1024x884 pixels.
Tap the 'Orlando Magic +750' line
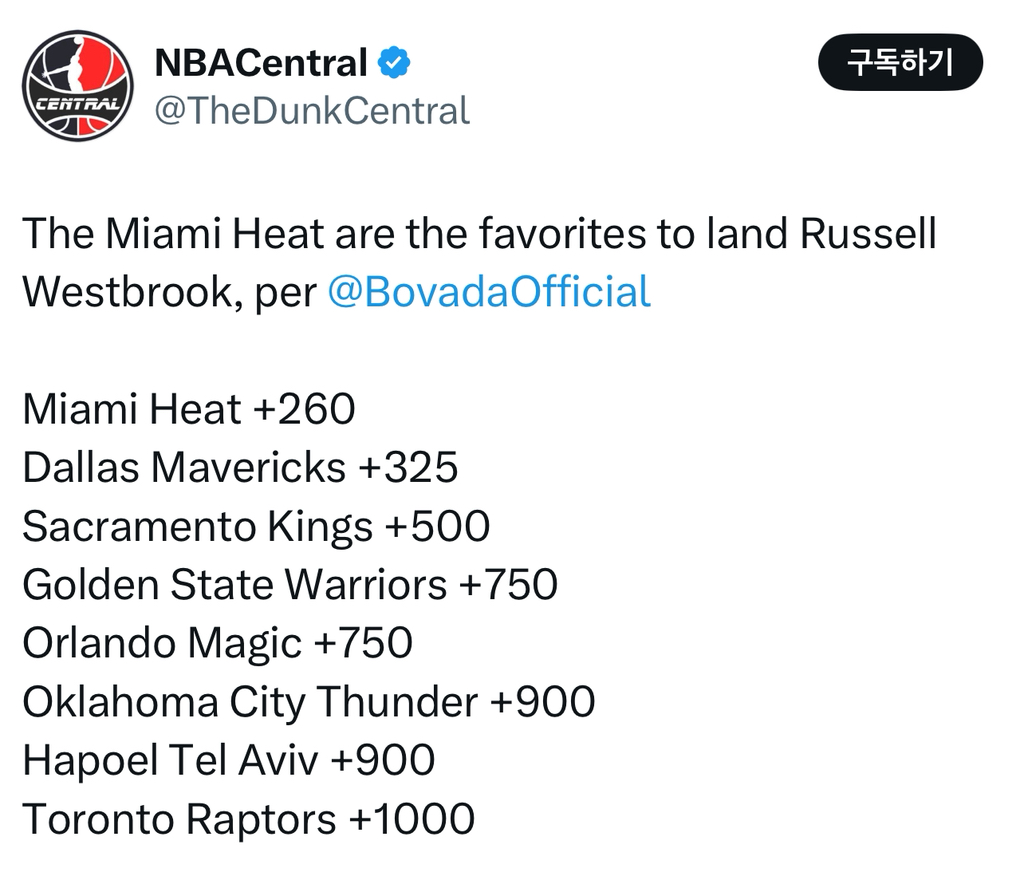point(217,643)
